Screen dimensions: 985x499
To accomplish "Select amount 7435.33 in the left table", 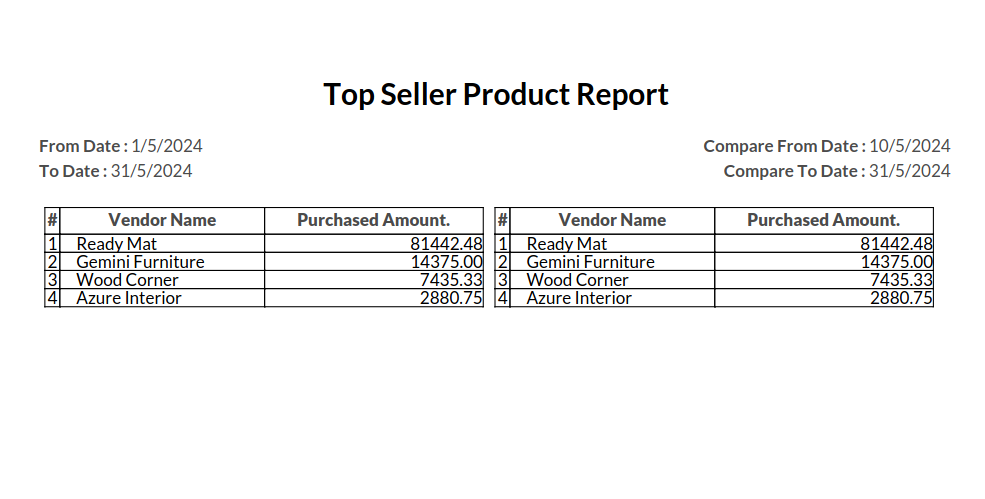I will (x=451, y=280).
